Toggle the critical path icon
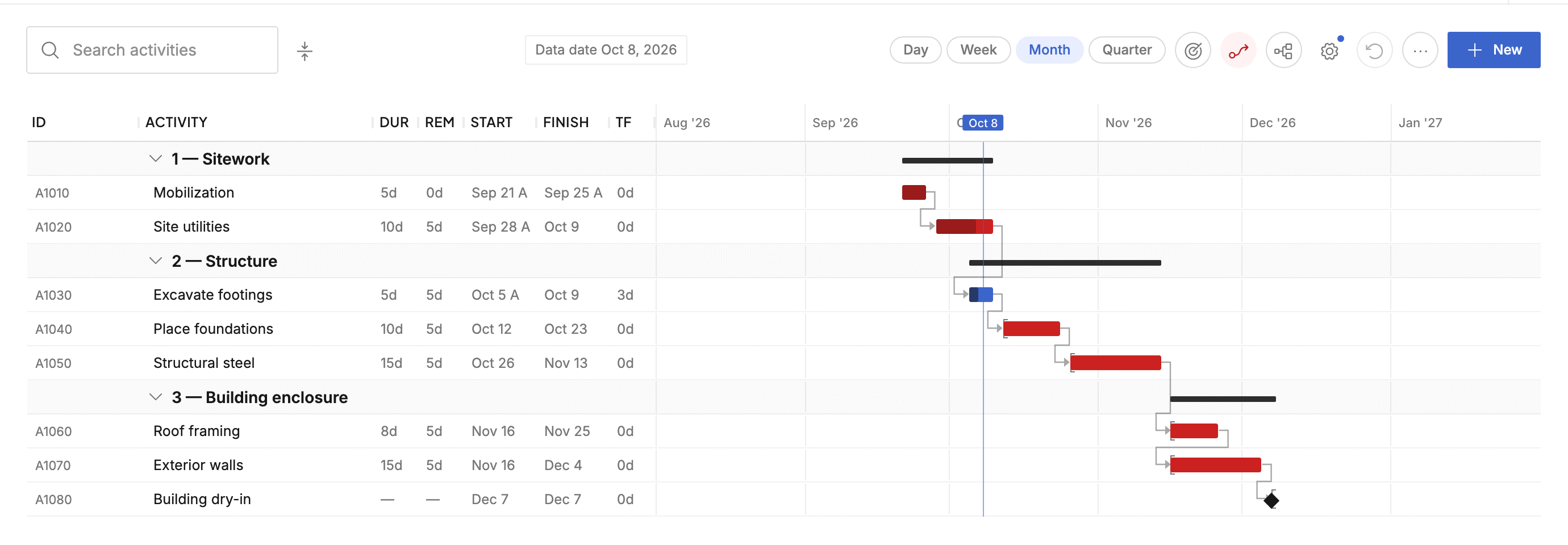 coord(1238,50)
